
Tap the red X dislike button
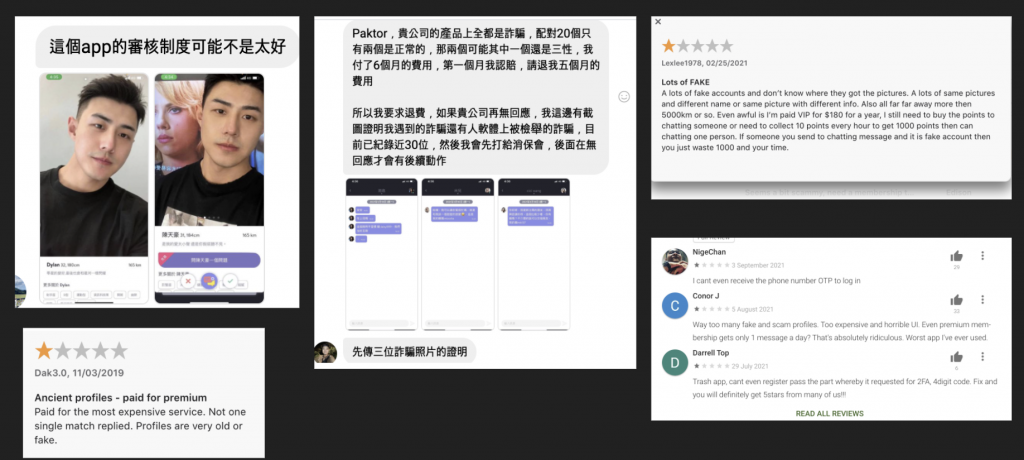(x=187, y=283)
